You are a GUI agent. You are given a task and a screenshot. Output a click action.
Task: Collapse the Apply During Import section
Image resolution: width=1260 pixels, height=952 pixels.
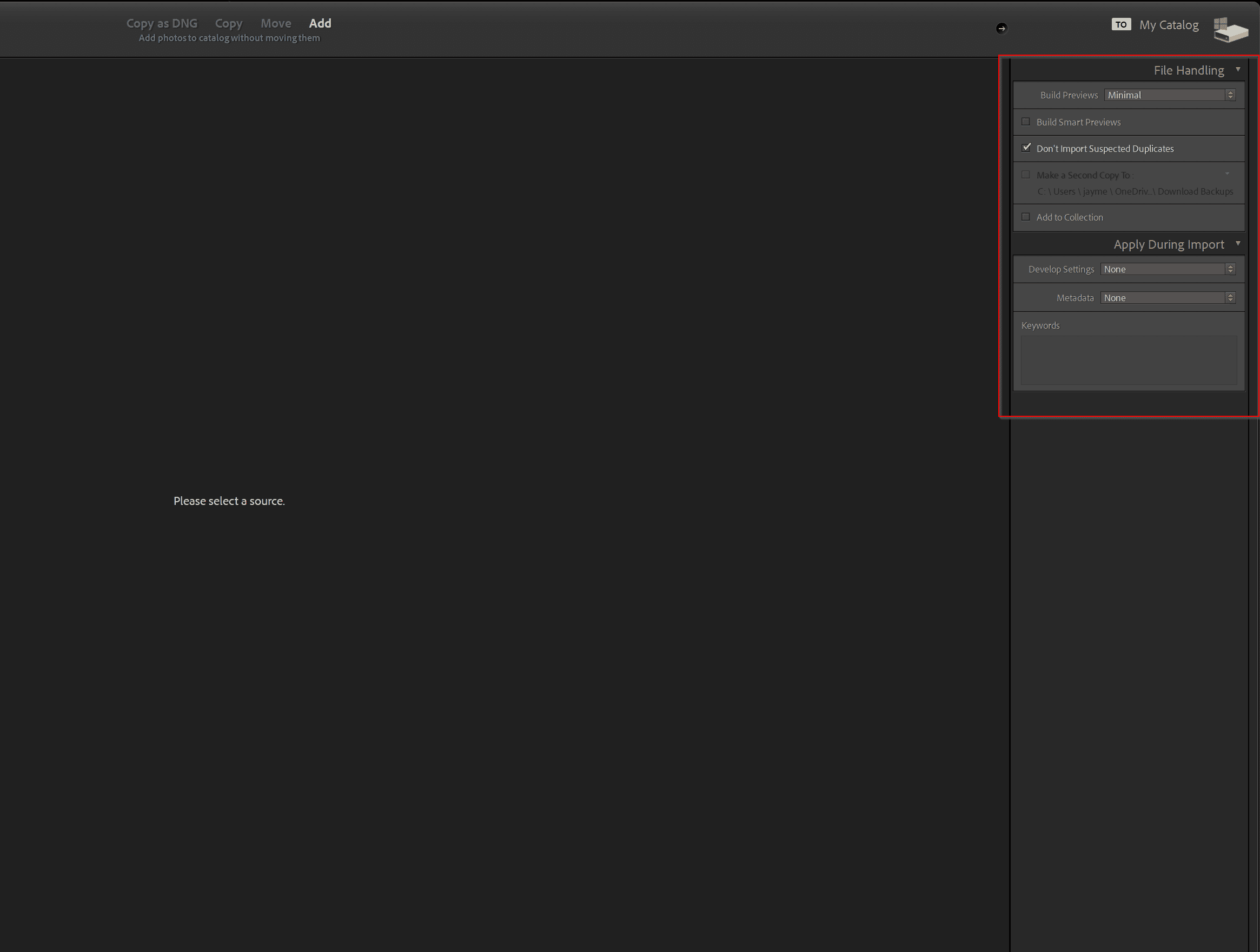(1238, 244)
